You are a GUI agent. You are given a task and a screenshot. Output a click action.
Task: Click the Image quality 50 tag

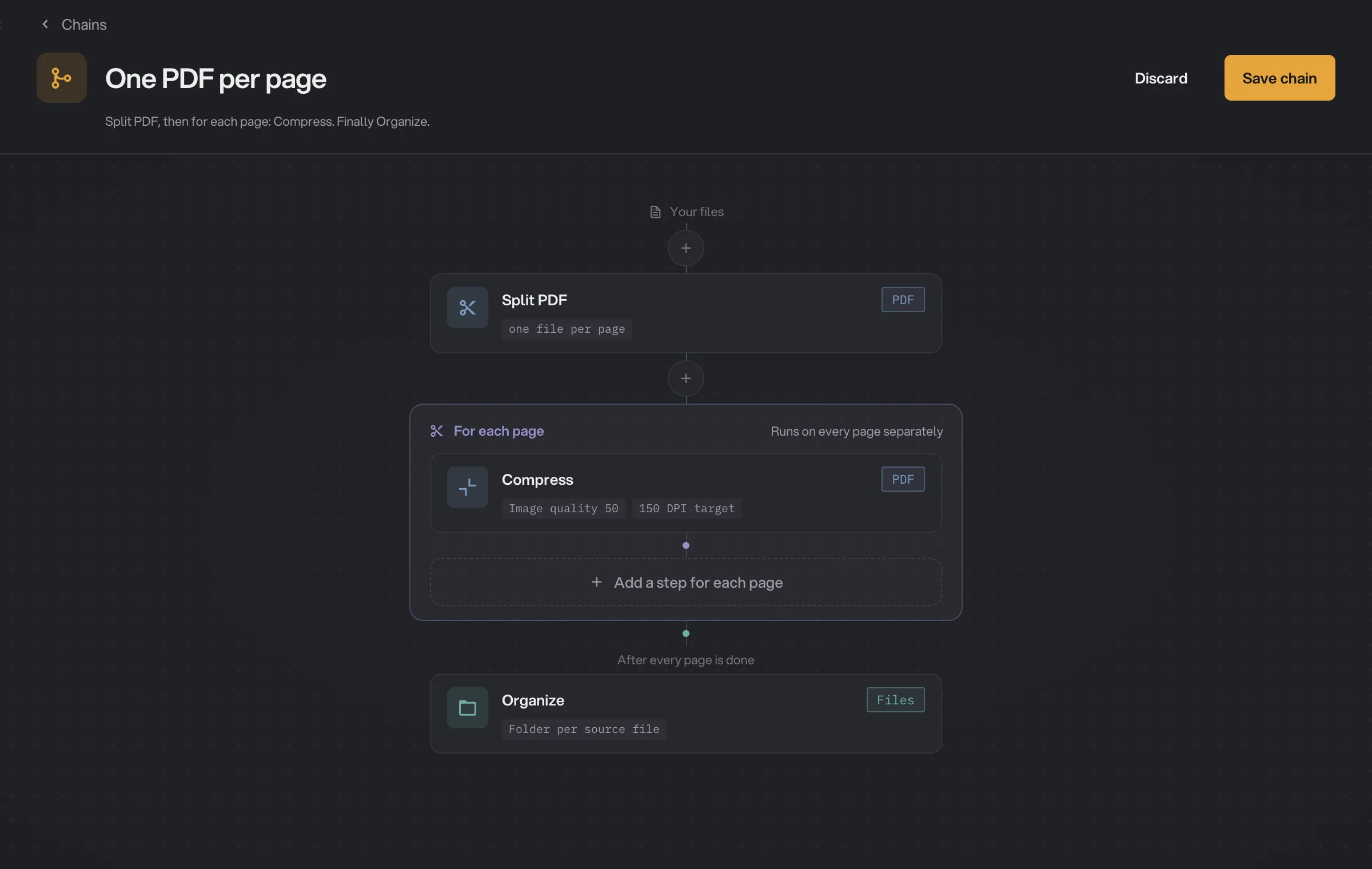click(564, 509)
